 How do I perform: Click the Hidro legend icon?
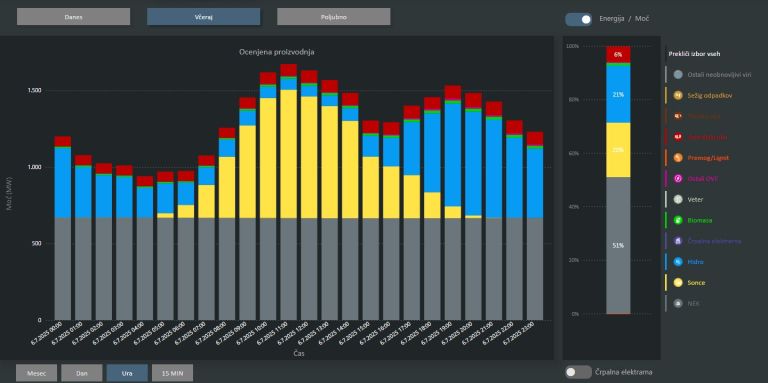(678, 262)
